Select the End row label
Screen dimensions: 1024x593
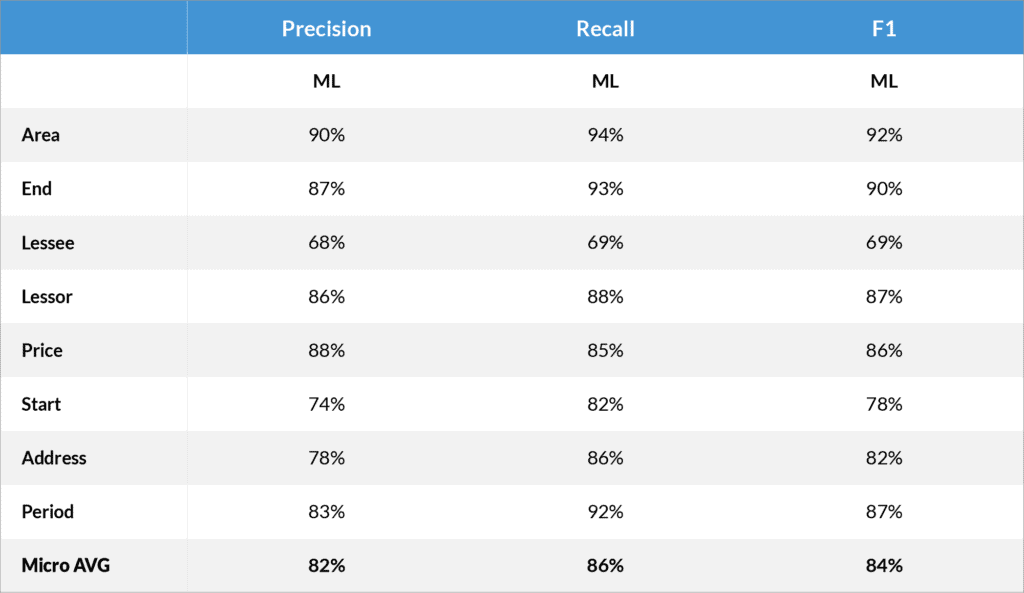[37, 189]
